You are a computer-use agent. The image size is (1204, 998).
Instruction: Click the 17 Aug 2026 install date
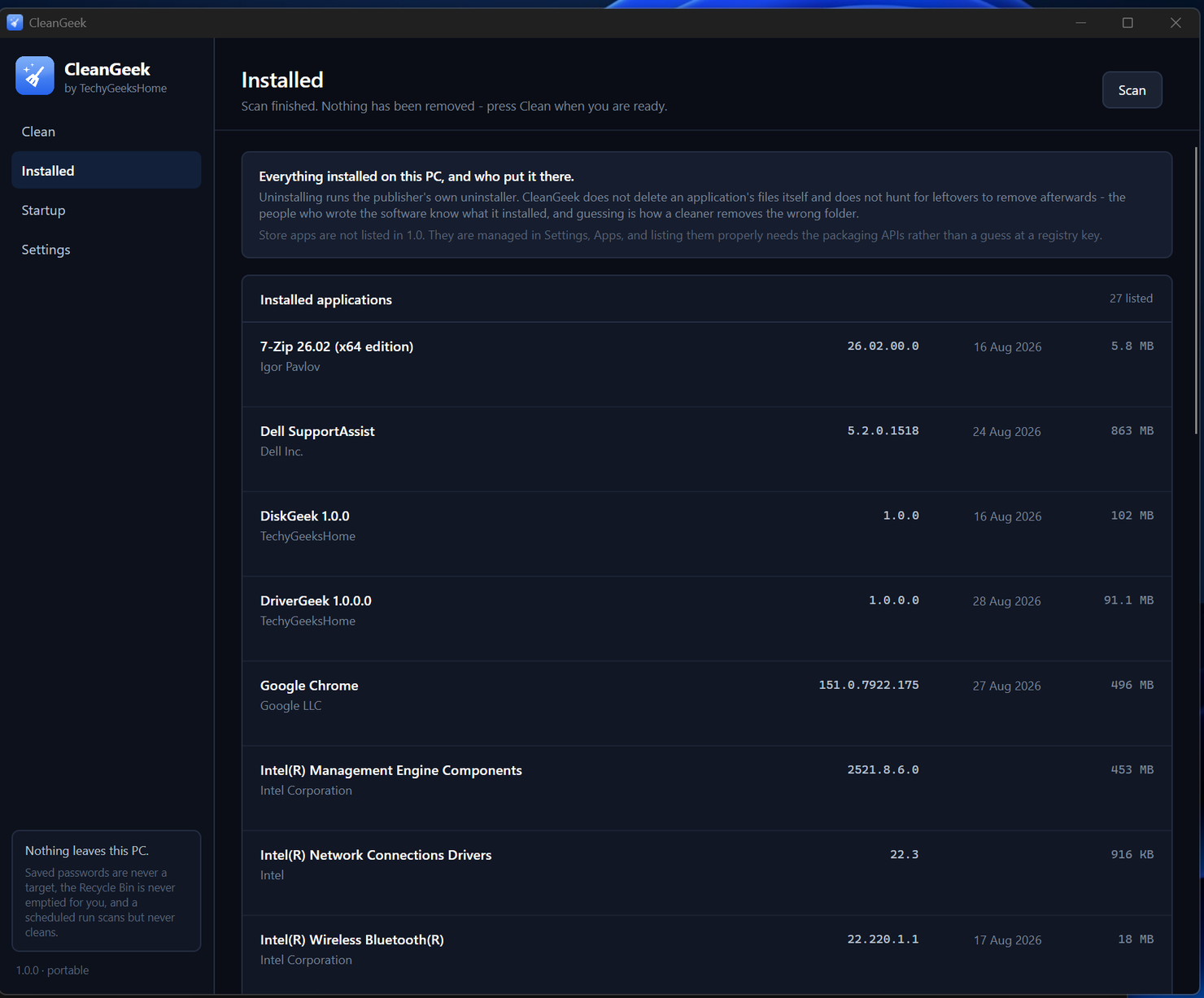pos(1007,939)
